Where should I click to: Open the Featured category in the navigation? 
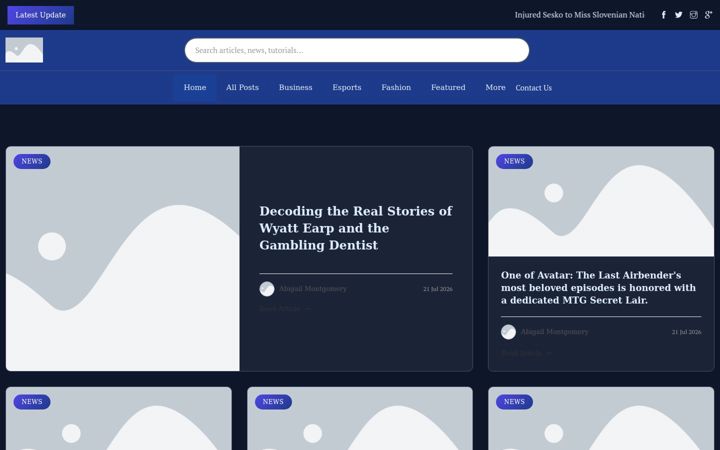448,87
